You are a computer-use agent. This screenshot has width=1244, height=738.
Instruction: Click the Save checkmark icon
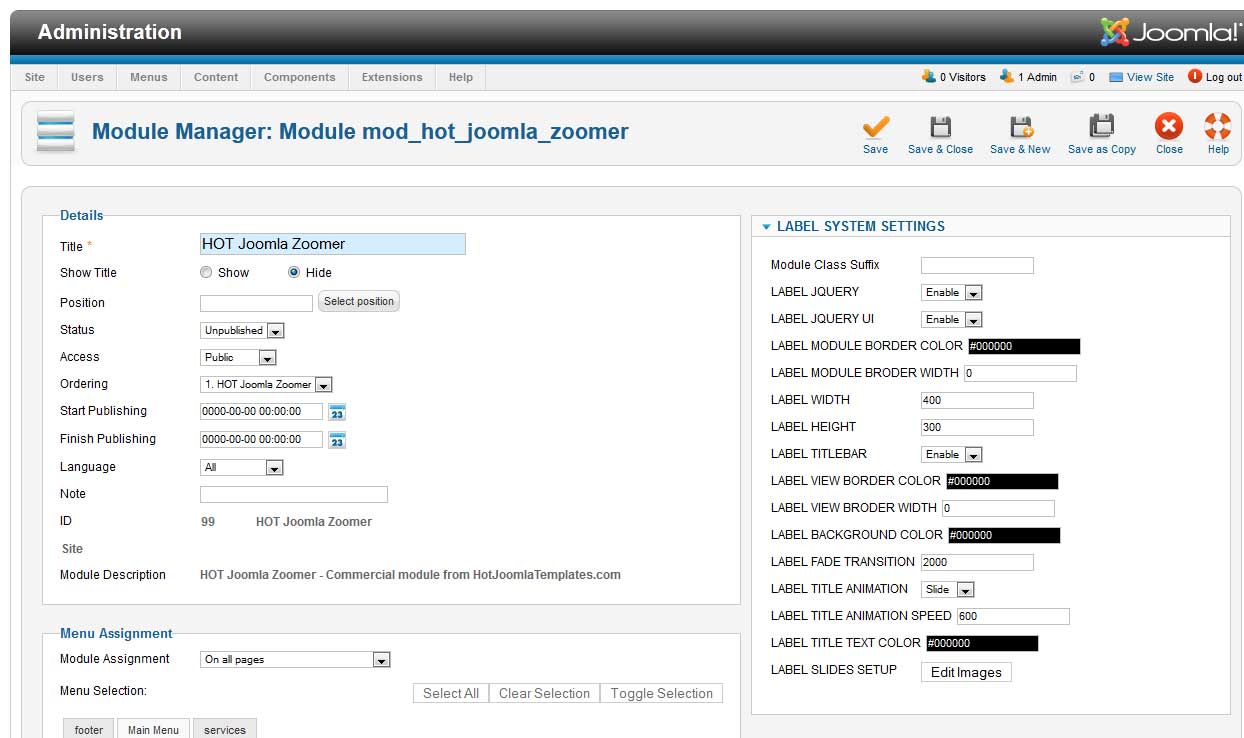[x=876, y=127]
